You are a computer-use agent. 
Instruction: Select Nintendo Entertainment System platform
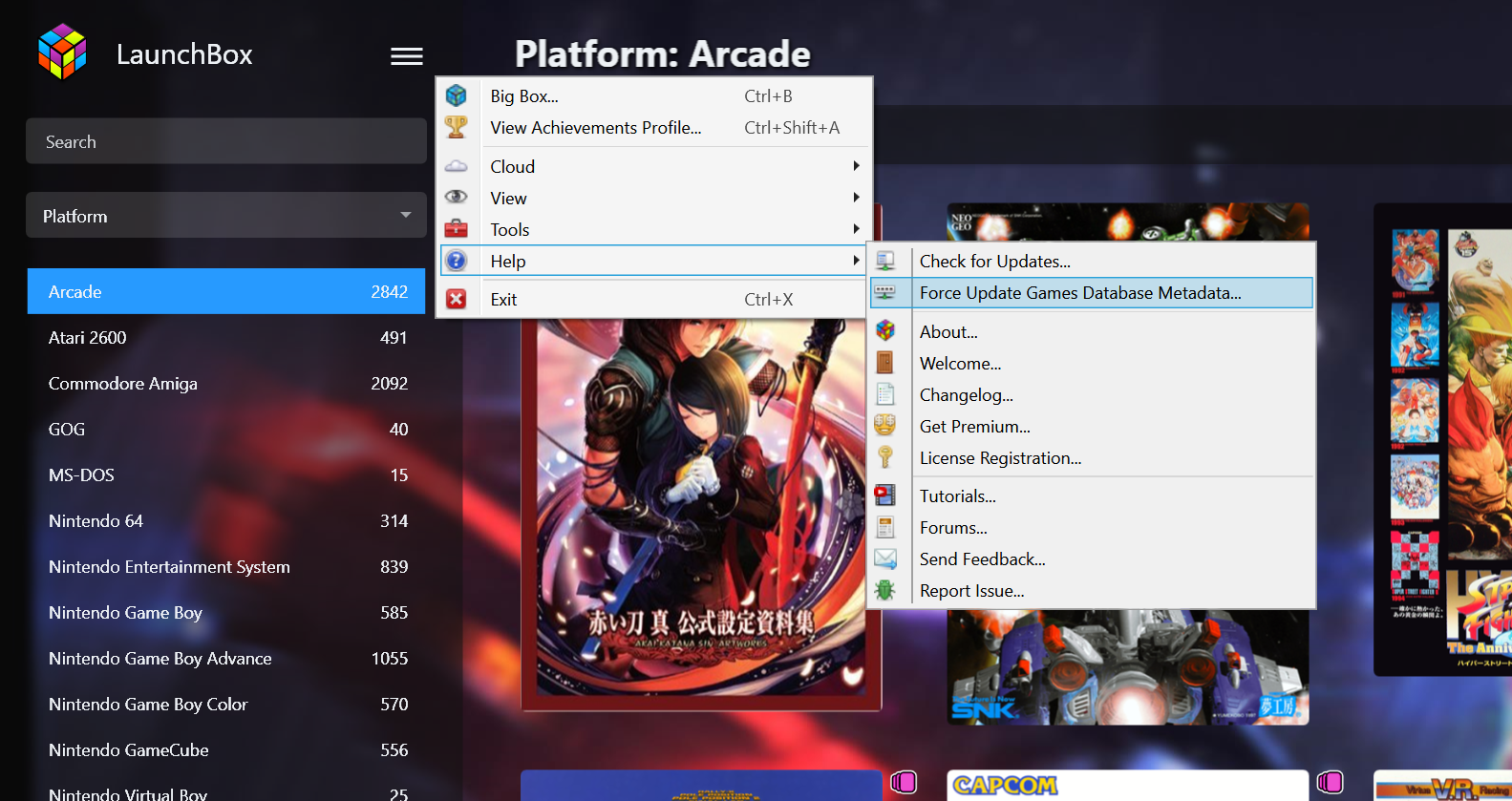coord(226,566)
